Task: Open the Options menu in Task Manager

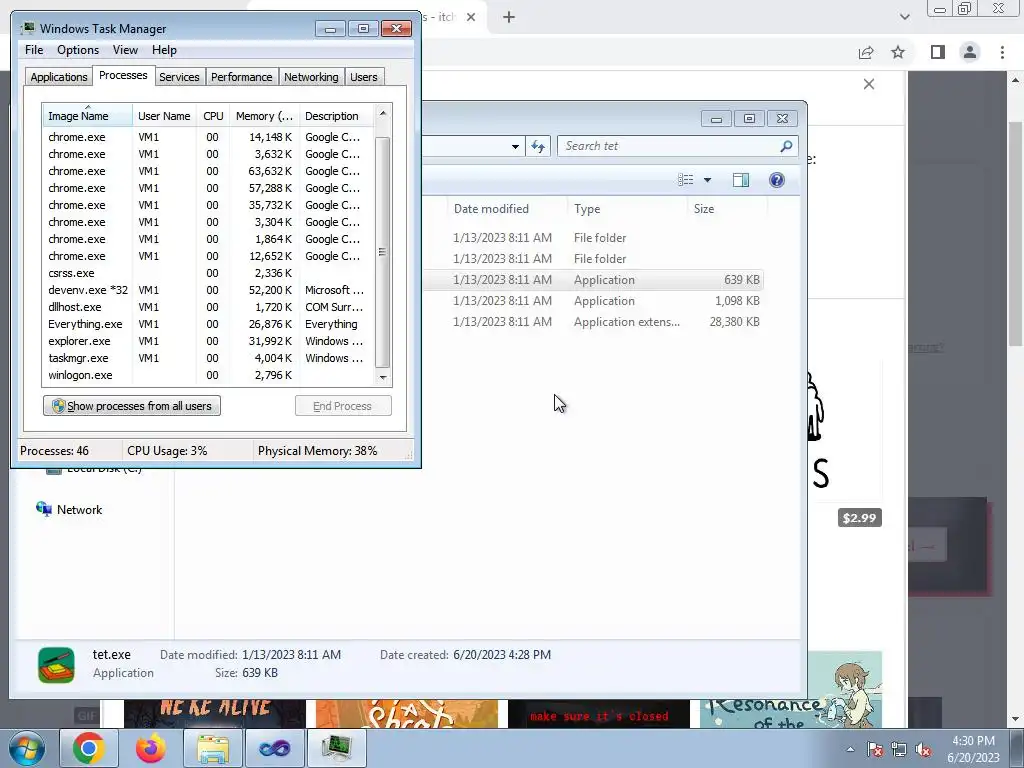Action: click(78, 50)
